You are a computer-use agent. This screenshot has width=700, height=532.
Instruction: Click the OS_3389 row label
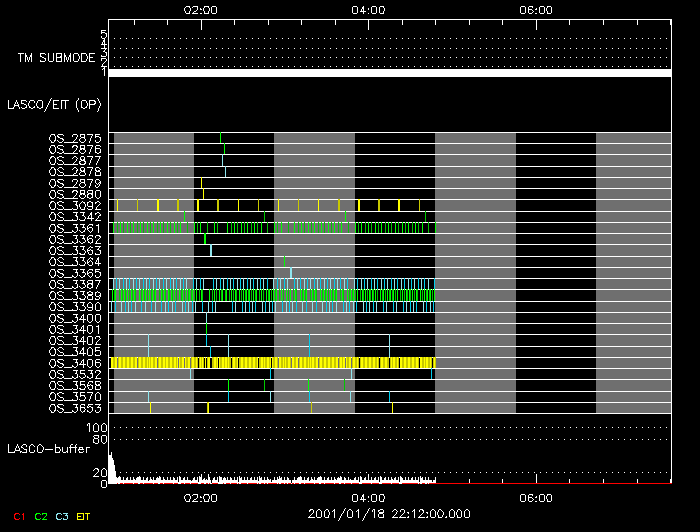coord(75,296)
